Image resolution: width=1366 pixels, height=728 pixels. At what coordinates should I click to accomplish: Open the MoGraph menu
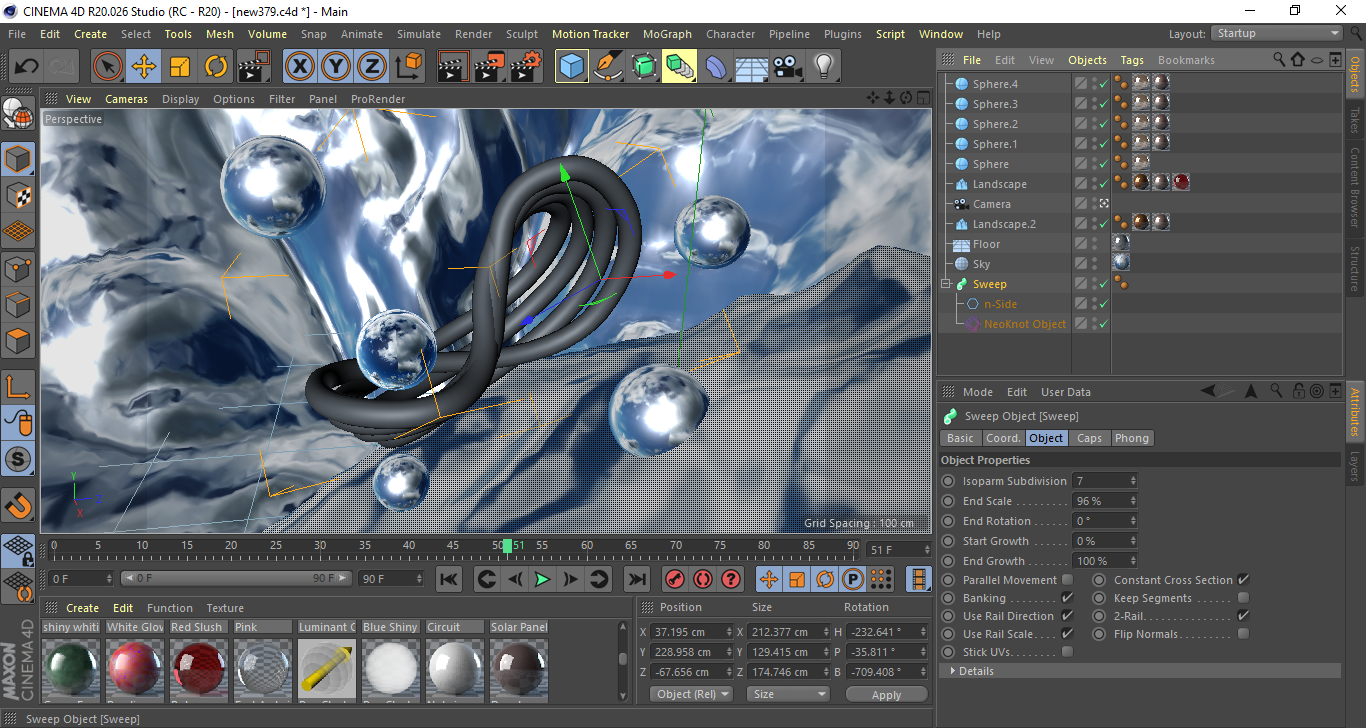point(667,34)
